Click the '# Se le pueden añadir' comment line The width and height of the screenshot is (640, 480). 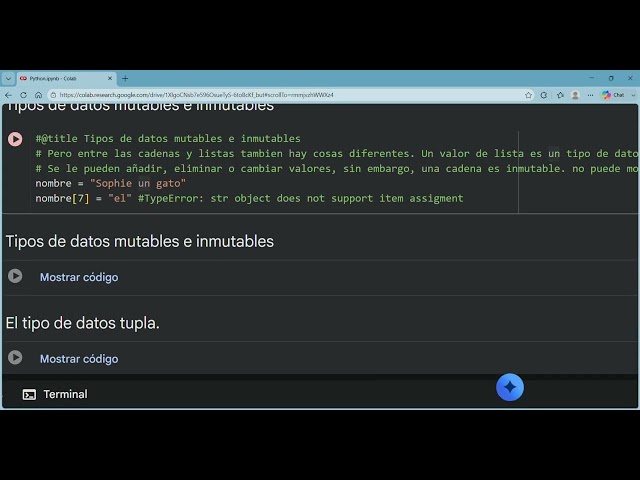point(336,169)
